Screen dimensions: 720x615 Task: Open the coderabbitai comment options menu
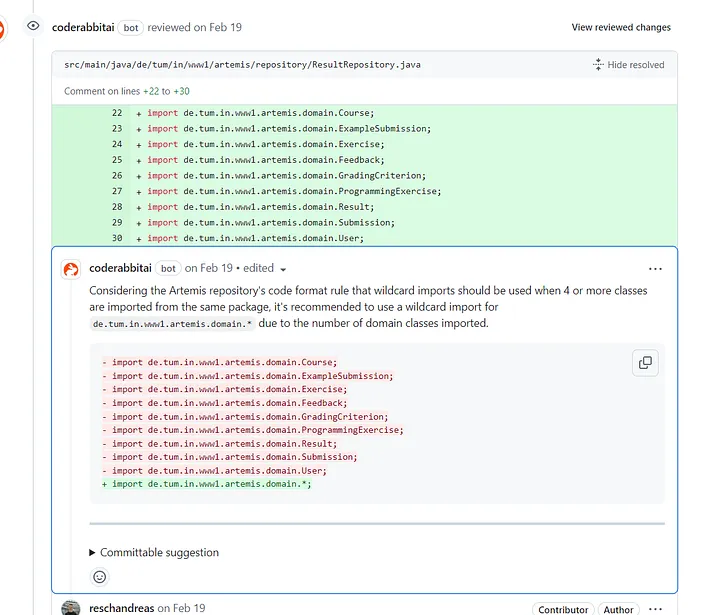point(655,269)
